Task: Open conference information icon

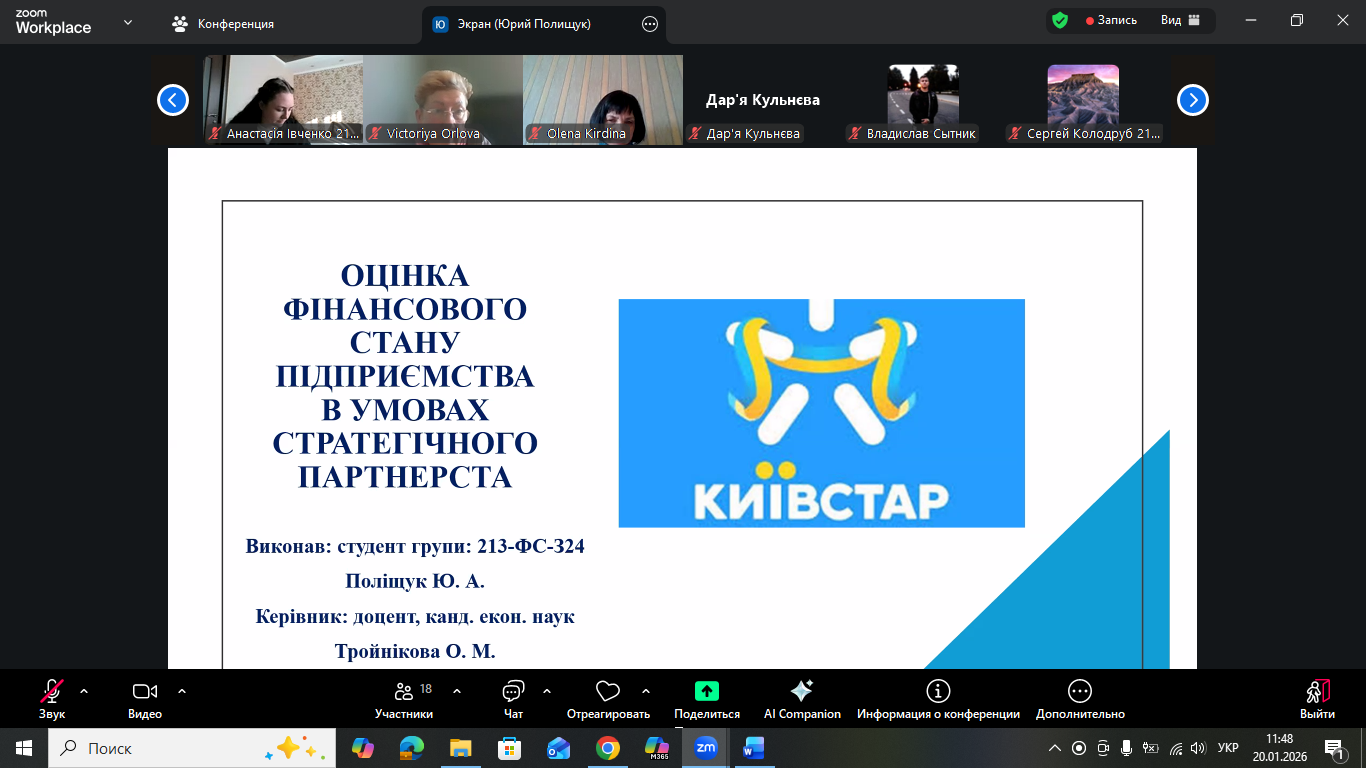Action: (x=938, y=691)
